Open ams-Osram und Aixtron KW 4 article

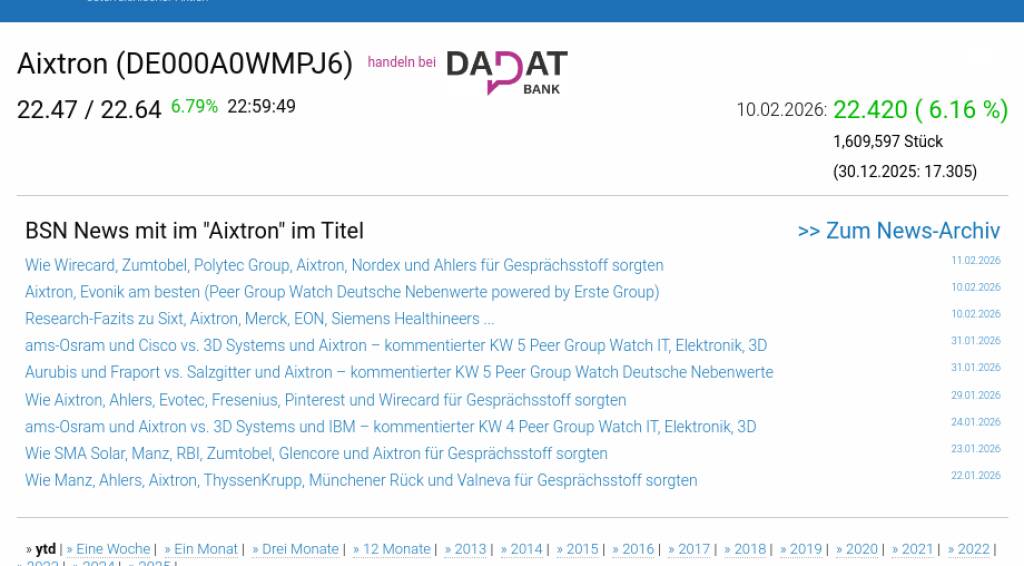390,427
